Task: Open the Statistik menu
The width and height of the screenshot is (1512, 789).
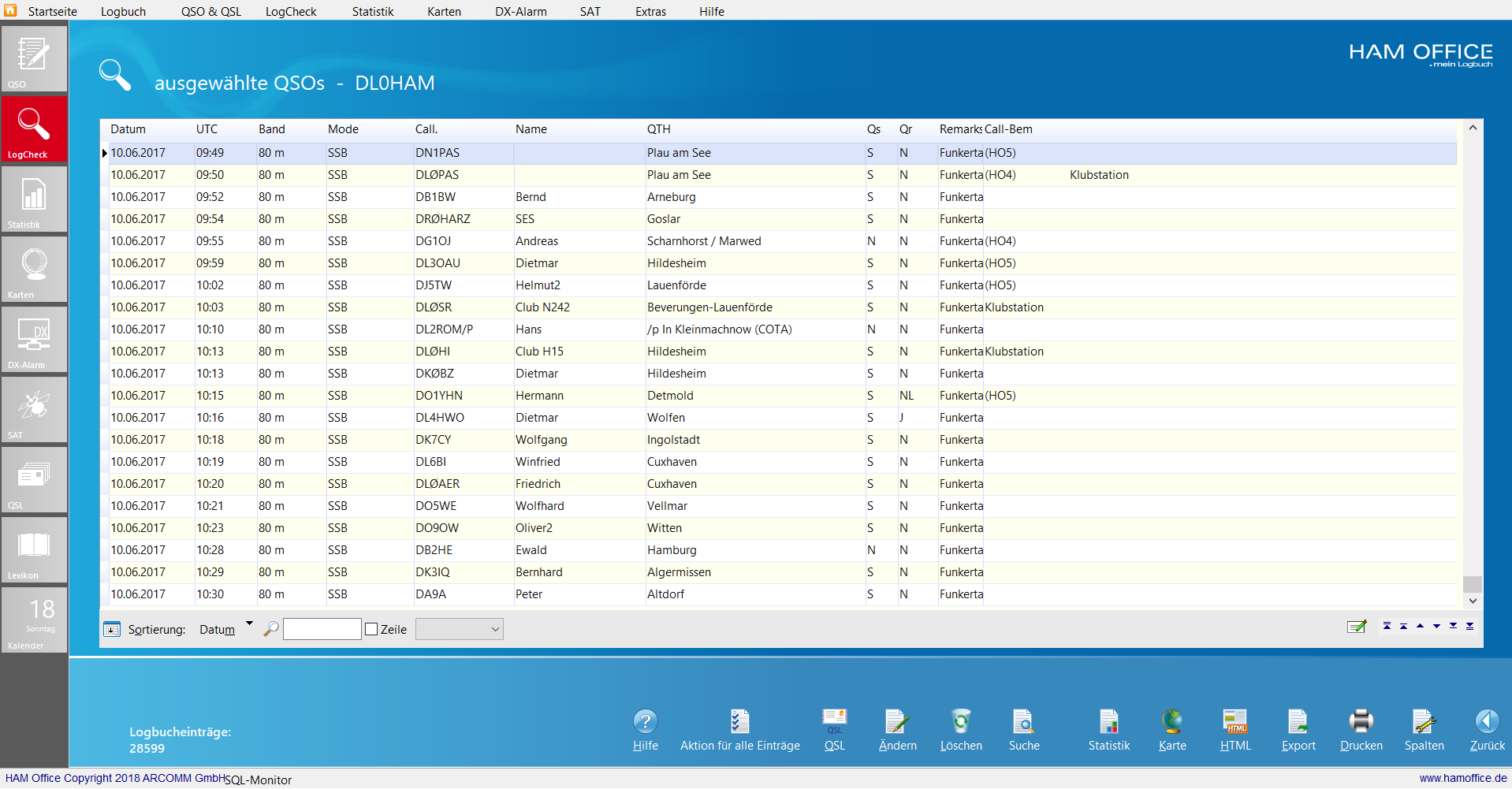Action: pos(373,11)
